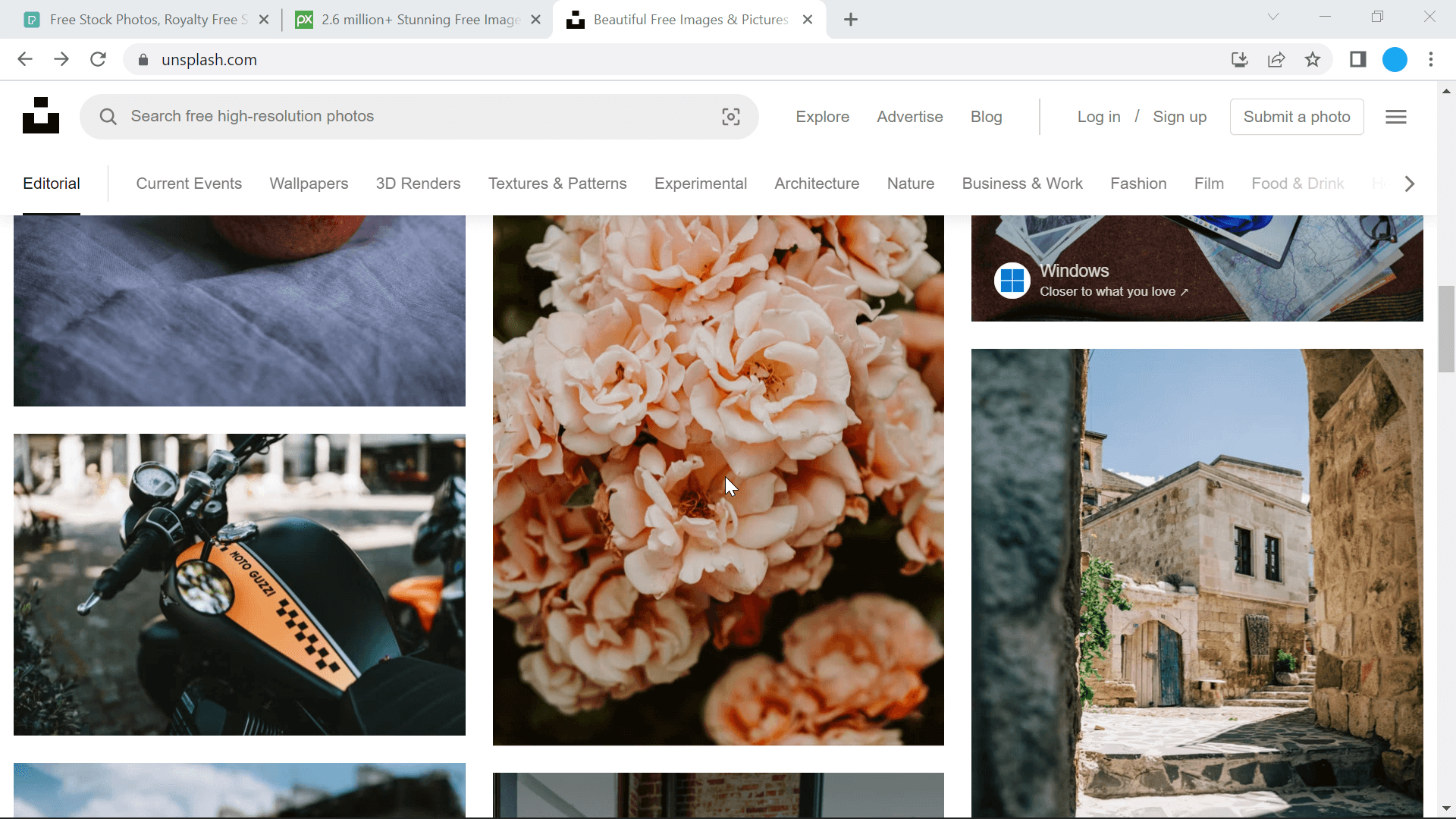Click the Moto Guzzi motorcycle thumbnail
The image size is (1456, 819).
240,584
